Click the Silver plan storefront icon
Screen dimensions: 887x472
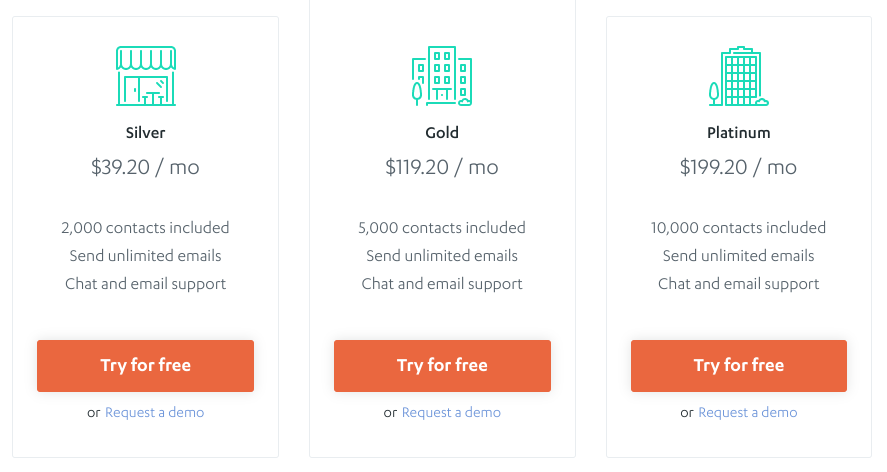[146, 76]
